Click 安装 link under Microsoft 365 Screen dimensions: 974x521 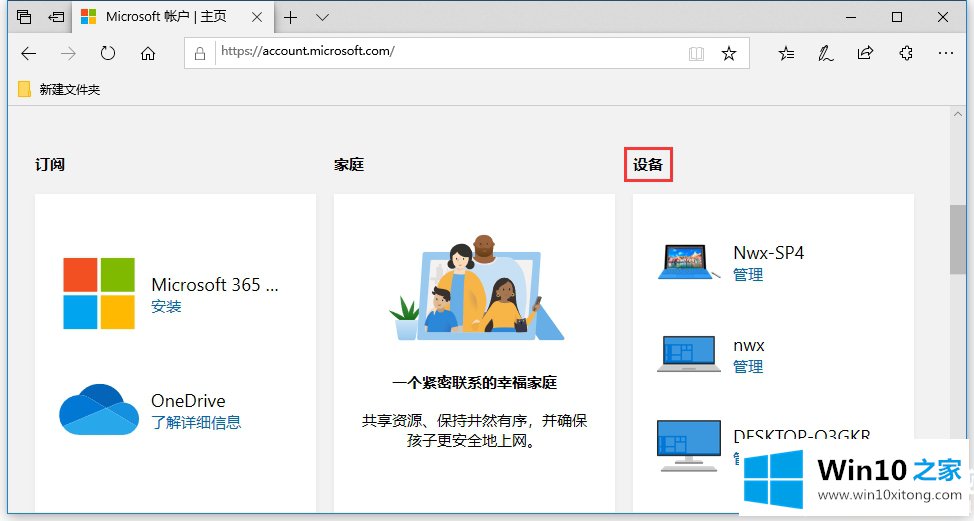[x=166, y=306]
